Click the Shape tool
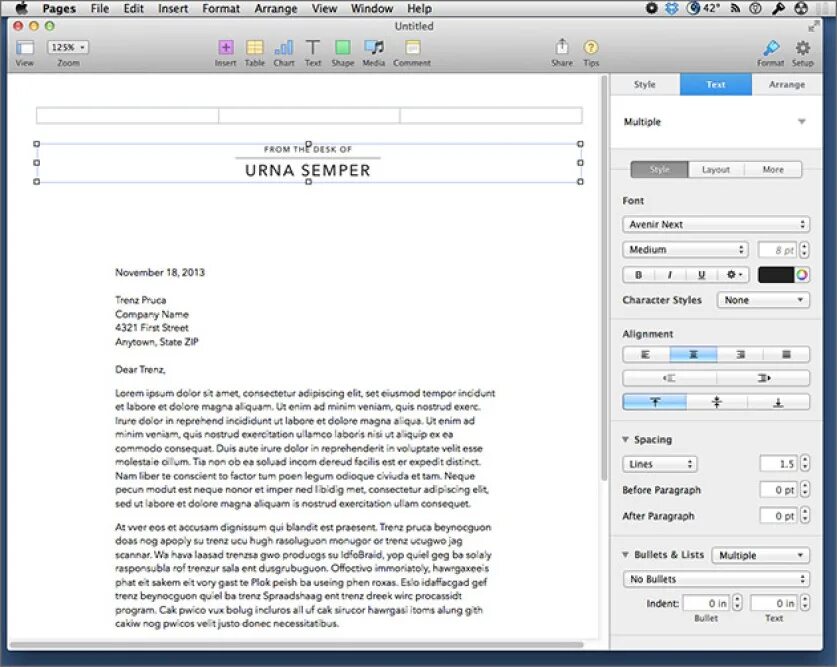Screen dimensions: 837x667 (342, 47)
